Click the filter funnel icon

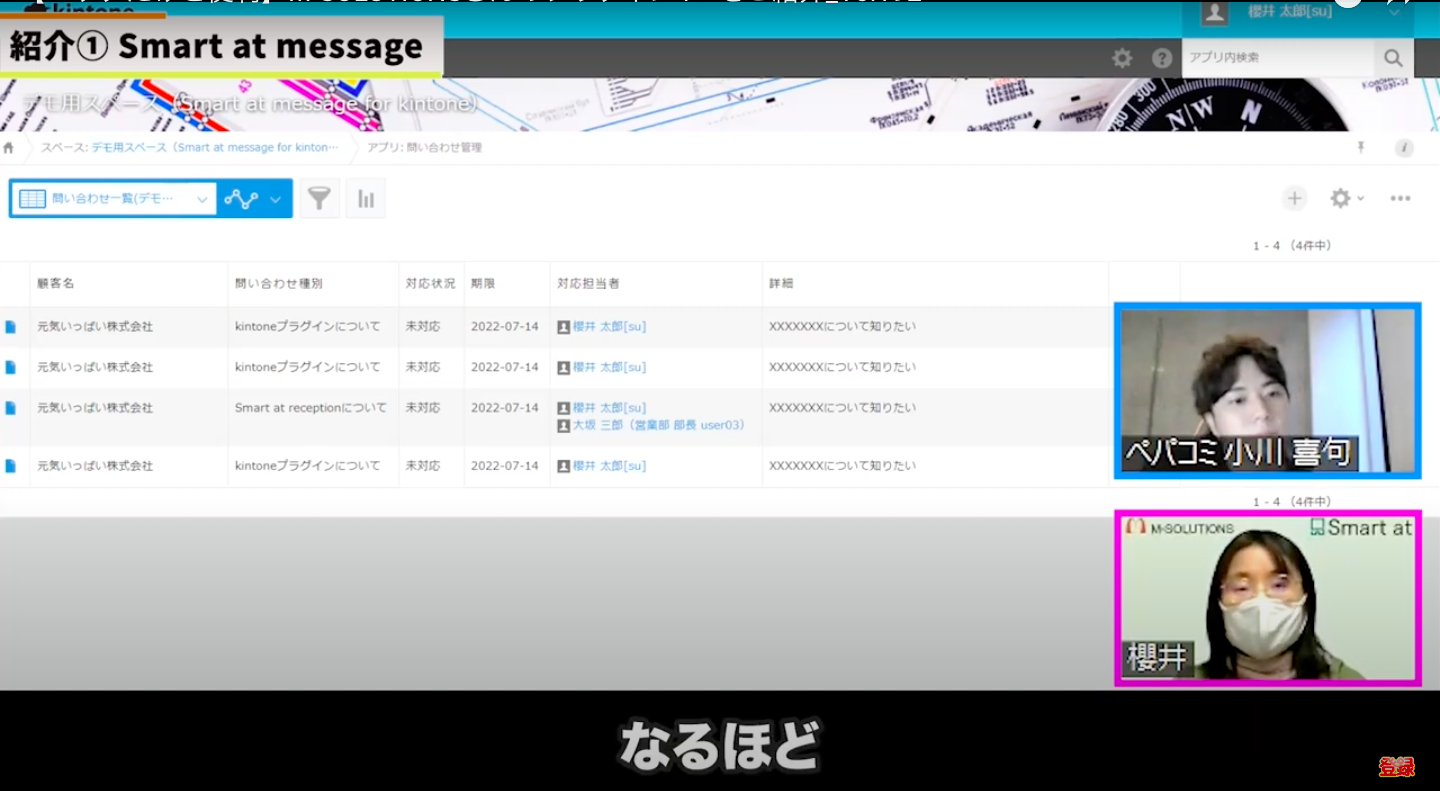pyautogui.click(x=319, y=199)
